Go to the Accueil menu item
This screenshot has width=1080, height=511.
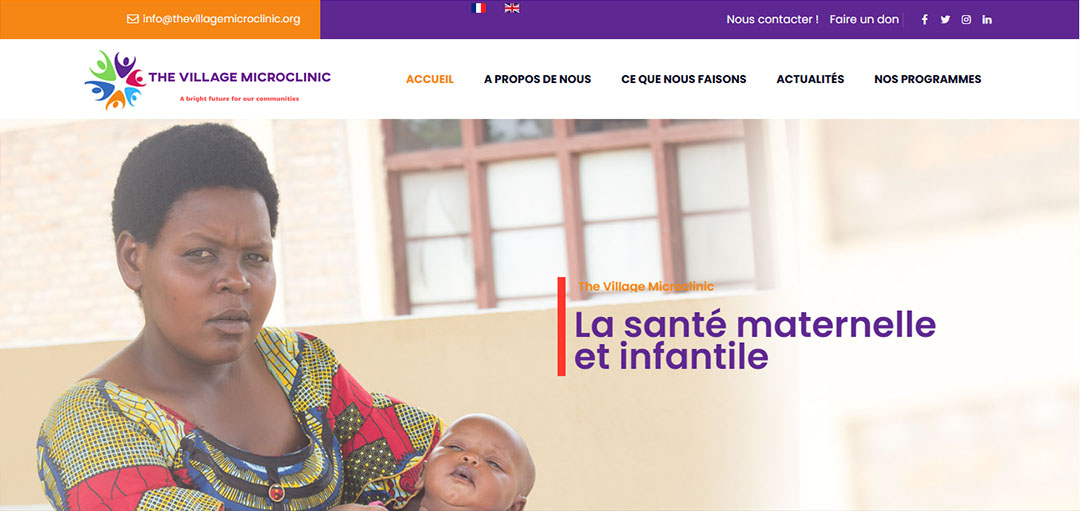click(430, 79)
